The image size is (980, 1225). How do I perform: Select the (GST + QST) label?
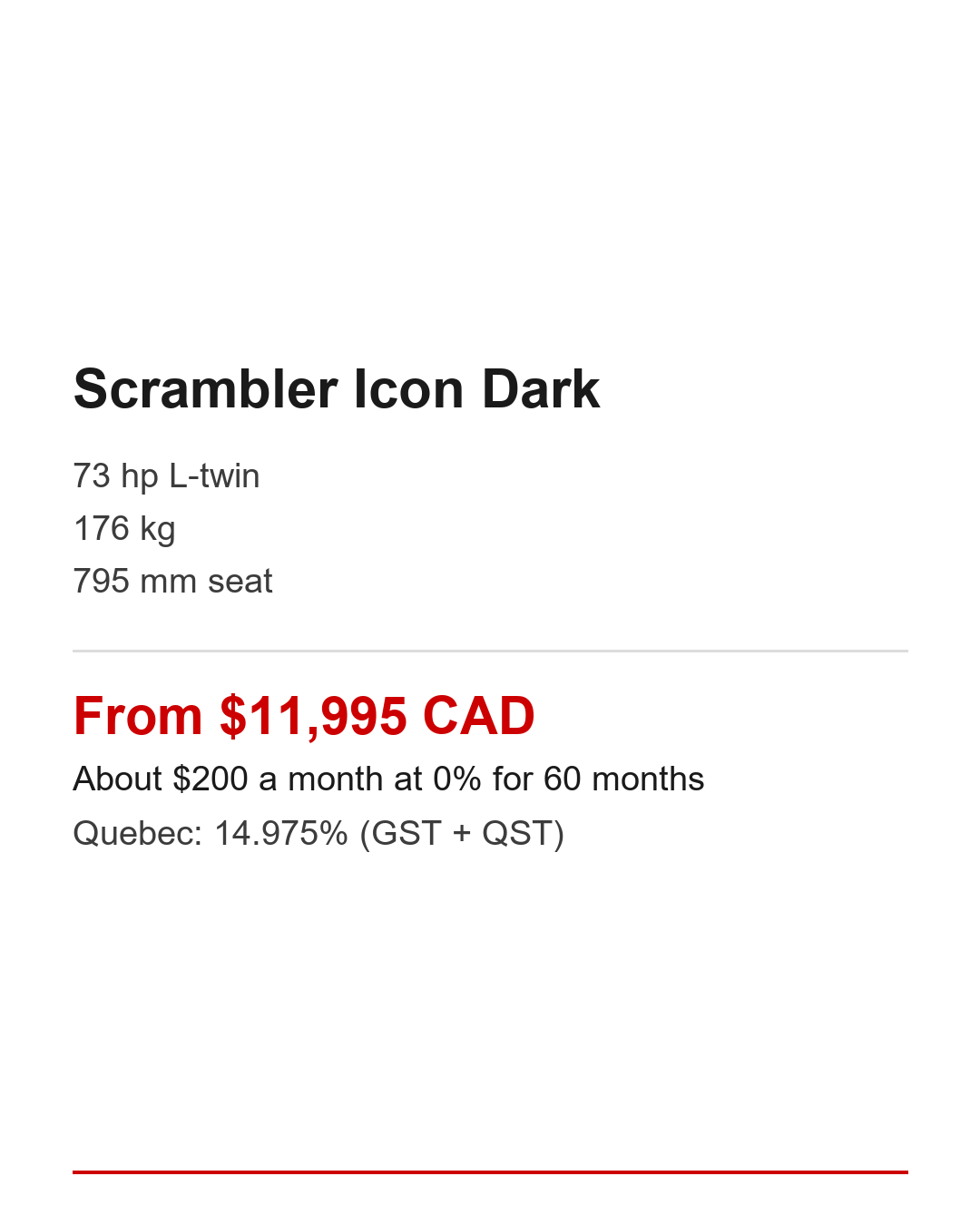coord(462,833)
